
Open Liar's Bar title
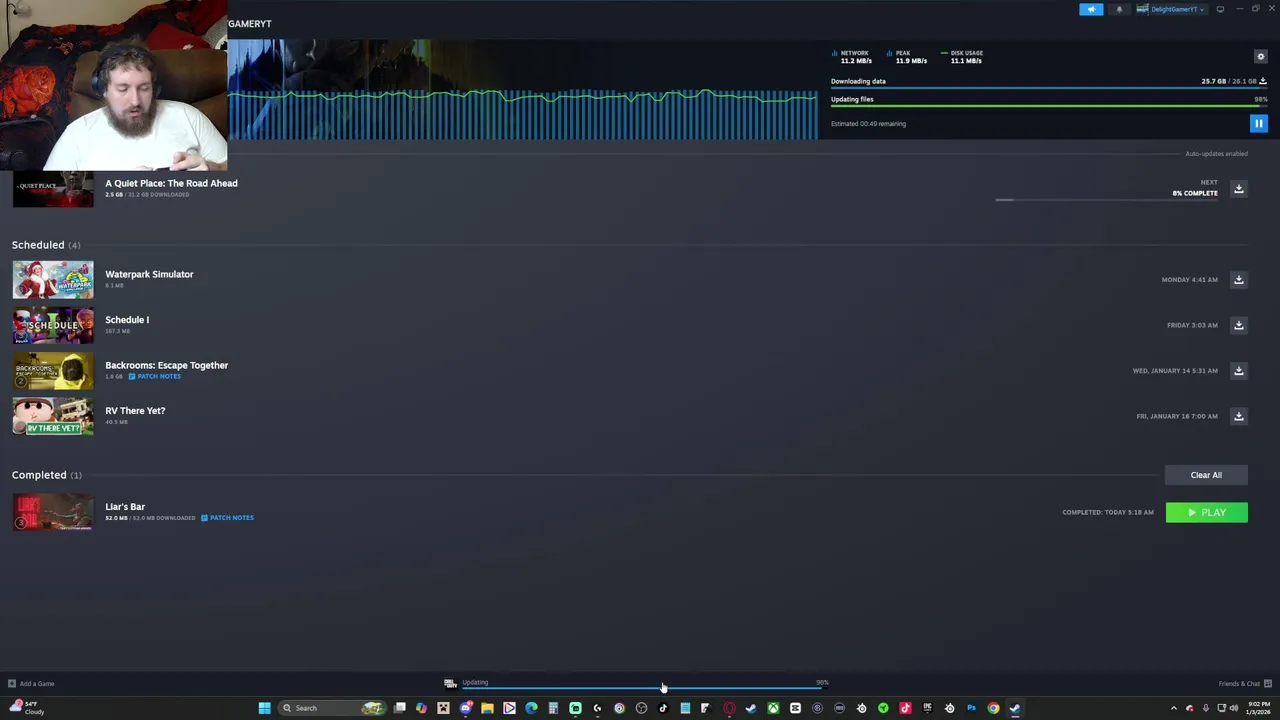pyautogui.click(x=125, y=507)
